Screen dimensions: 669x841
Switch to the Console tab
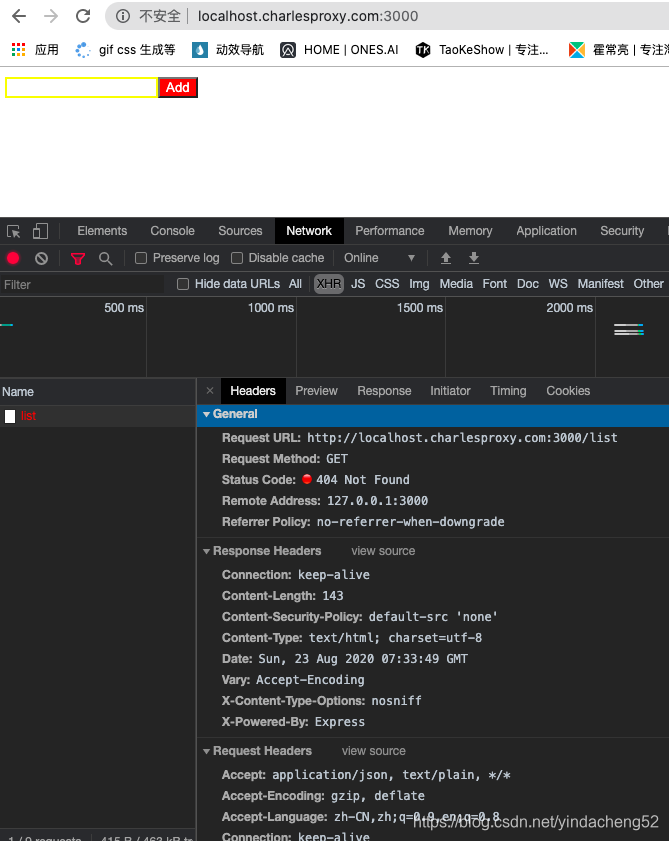172,231
